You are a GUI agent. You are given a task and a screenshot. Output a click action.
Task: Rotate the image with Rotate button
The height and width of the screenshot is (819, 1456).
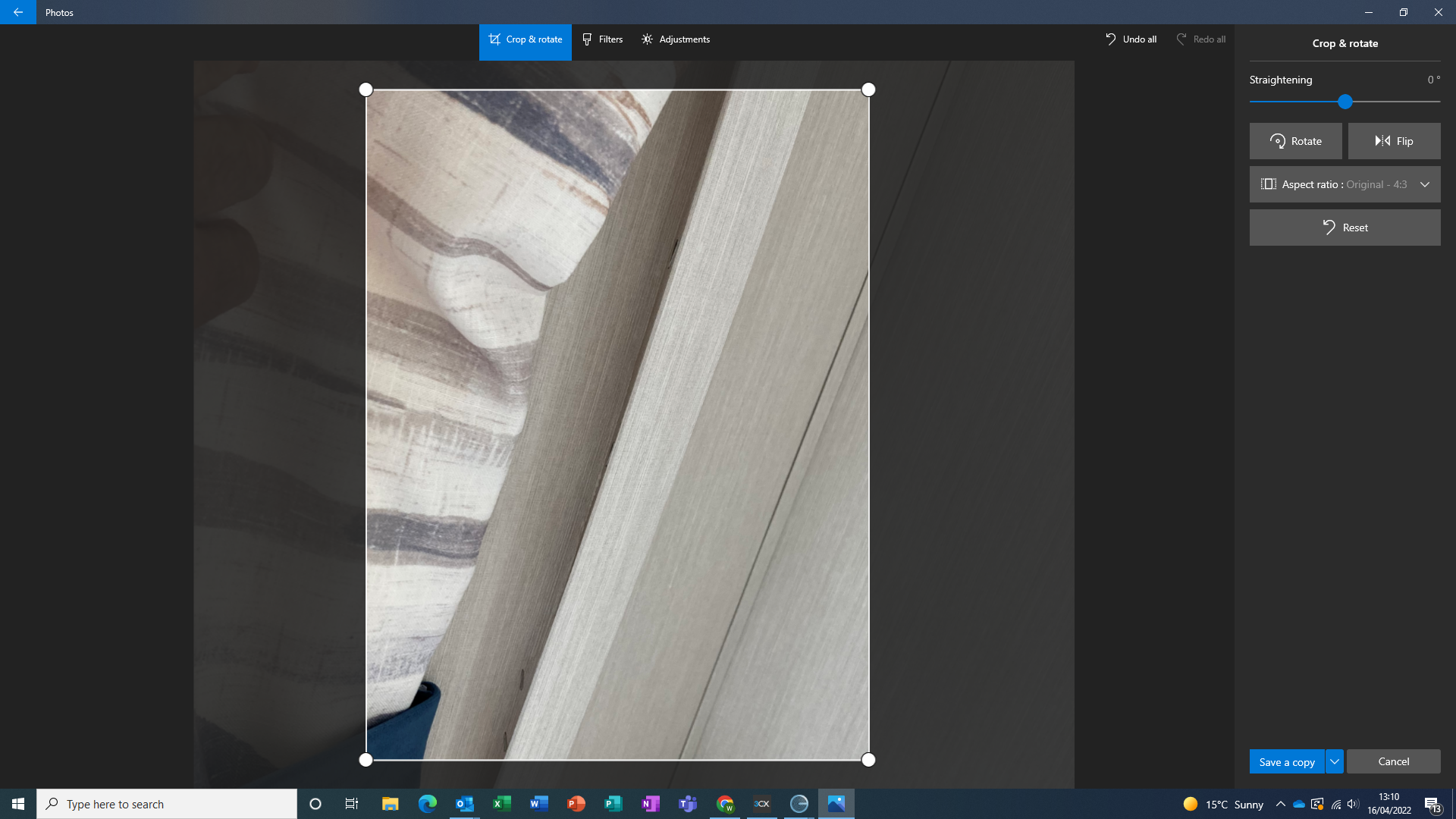(x=1295, y=141)
